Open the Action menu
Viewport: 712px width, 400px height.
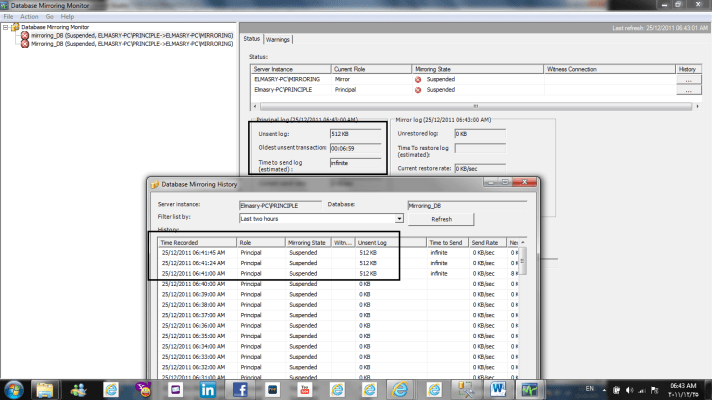[x=30, y=16]
